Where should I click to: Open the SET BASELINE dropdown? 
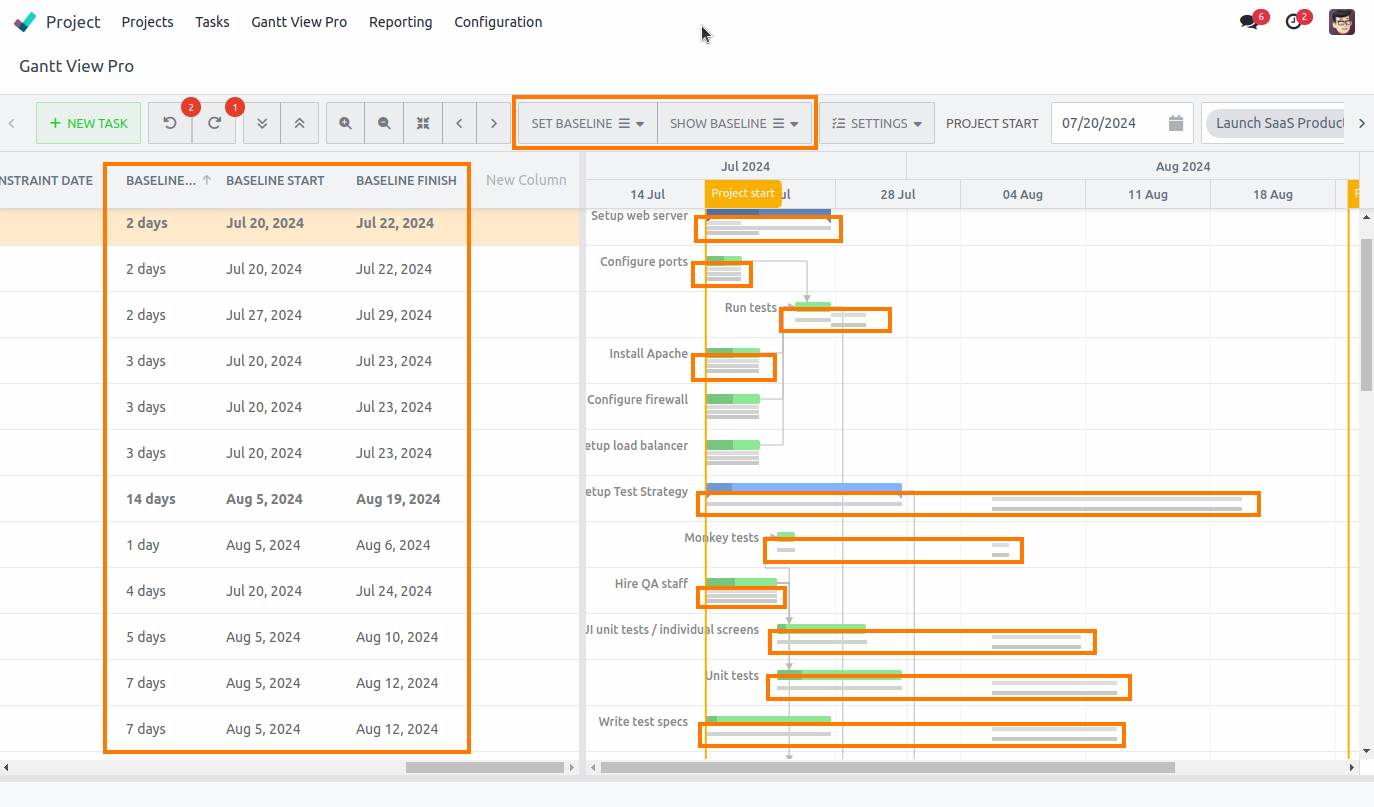586,122
